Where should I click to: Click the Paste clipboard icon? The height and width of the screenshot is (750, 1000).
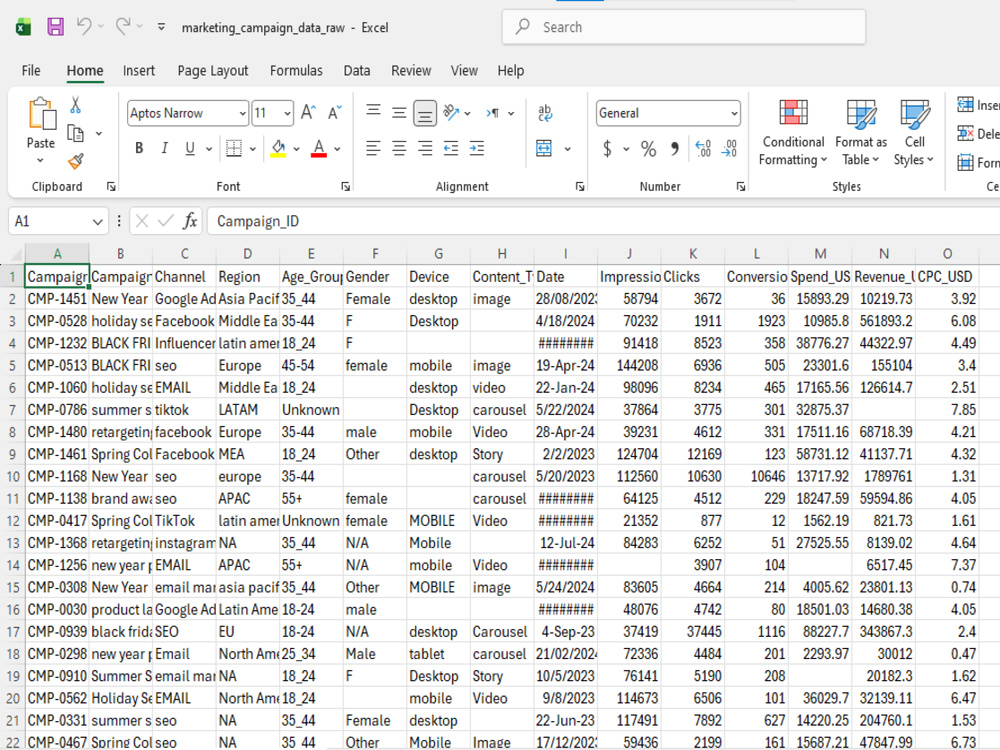coord(41,115)
